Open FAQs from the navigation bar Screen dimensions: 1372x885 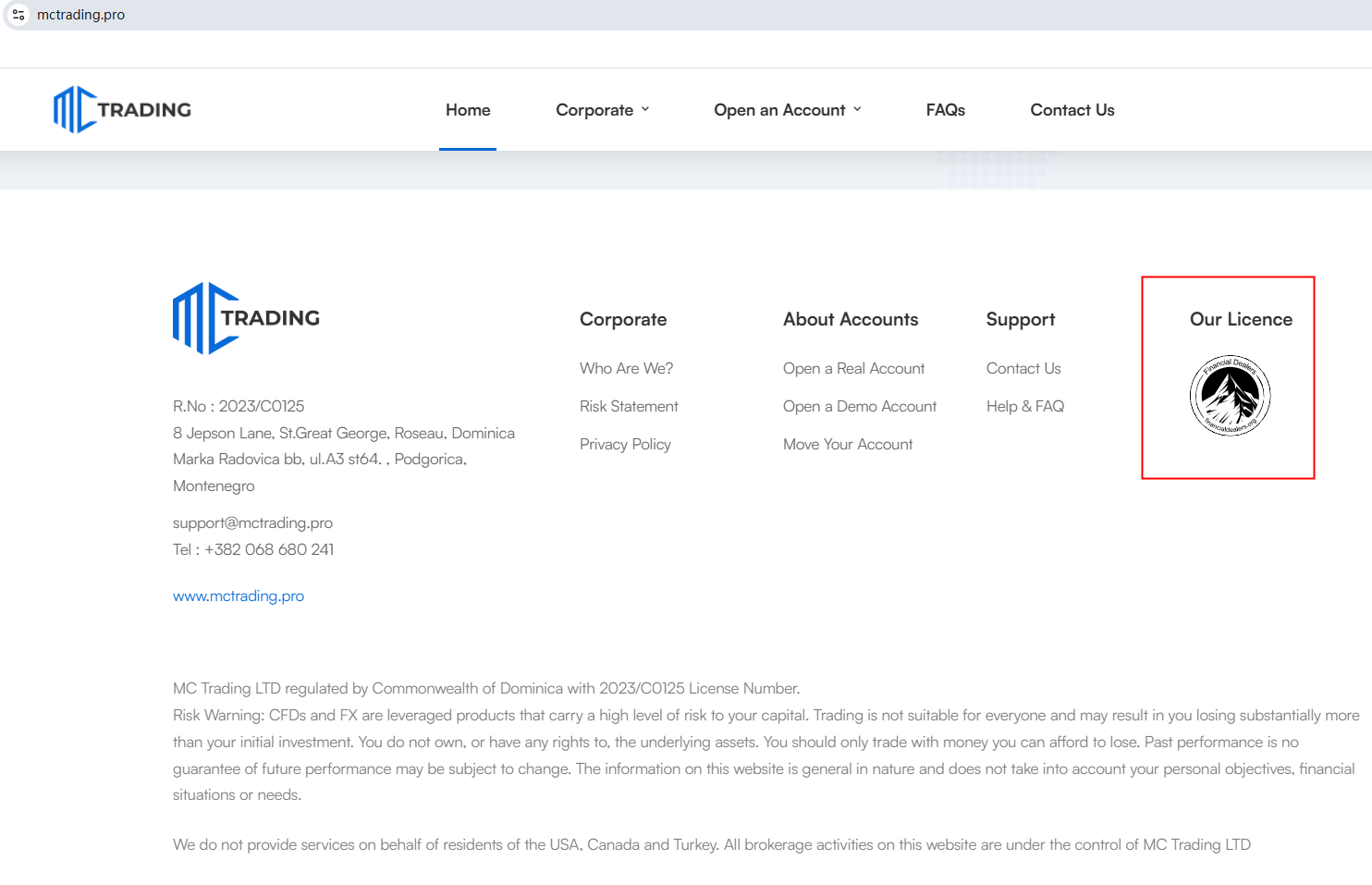(x=945, y=110)
